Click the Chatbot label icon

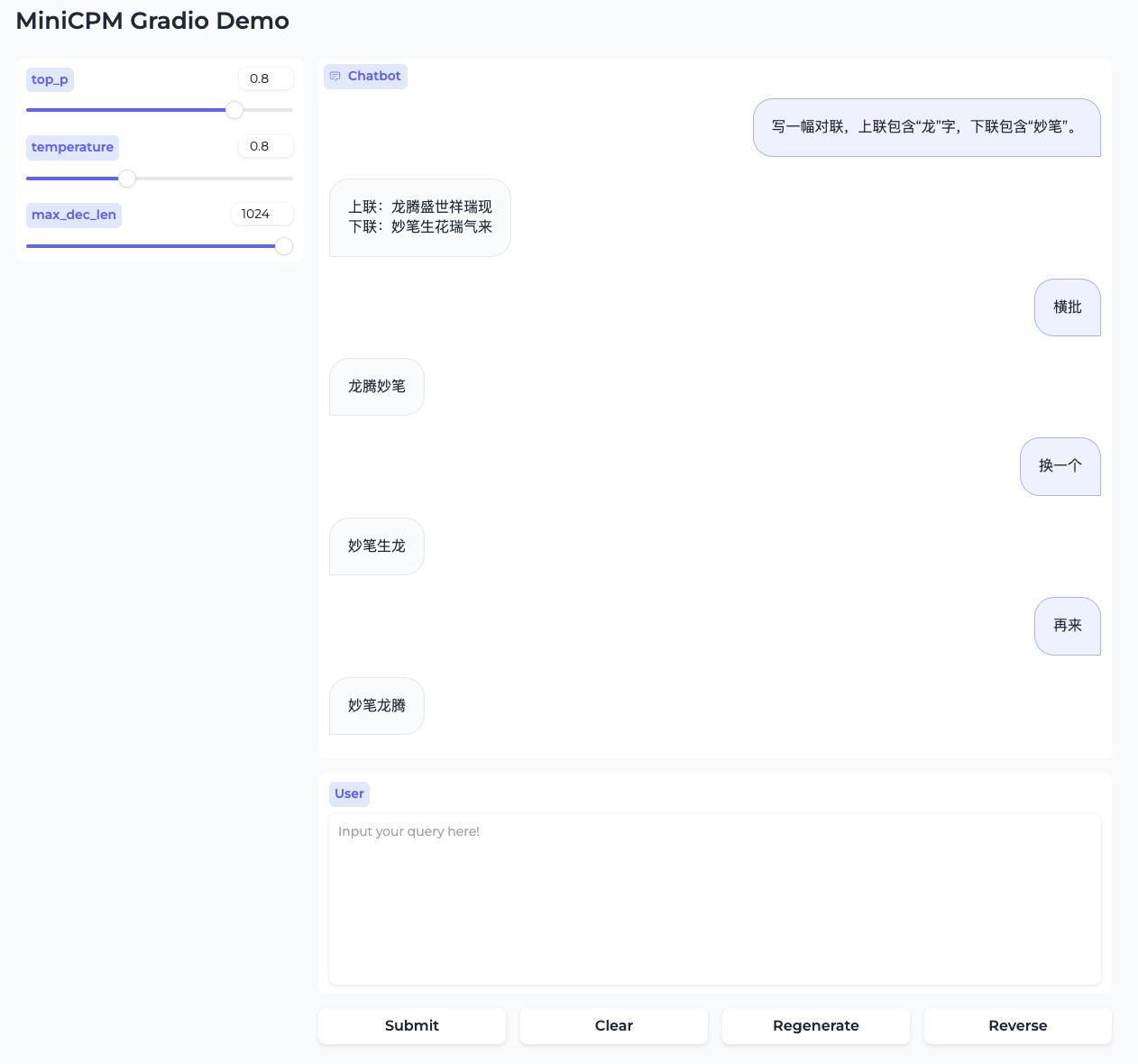335,77
